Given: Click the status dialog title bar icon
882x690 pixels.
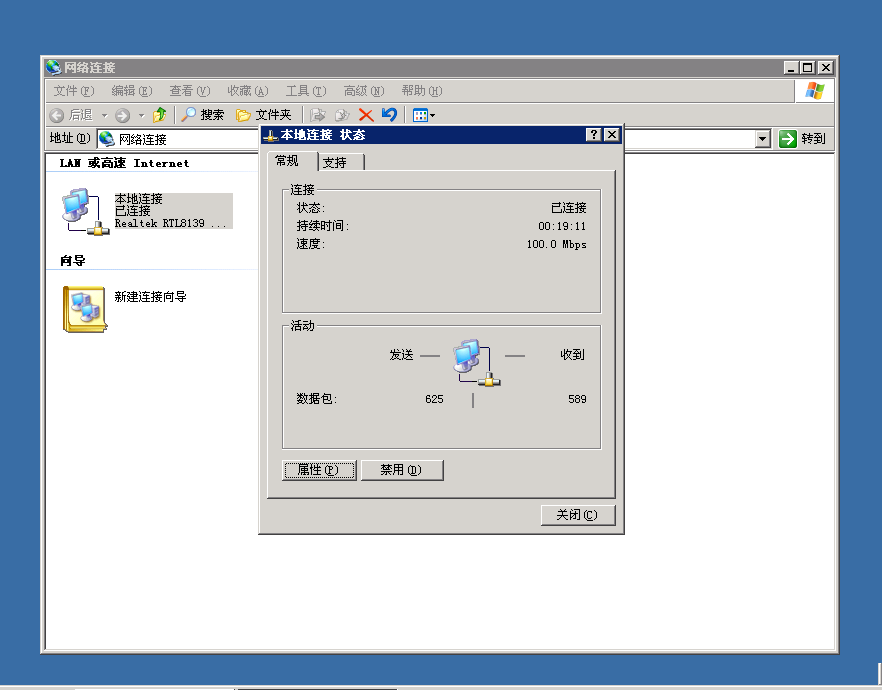Looking at the screenshot, I should click(271, 136).
